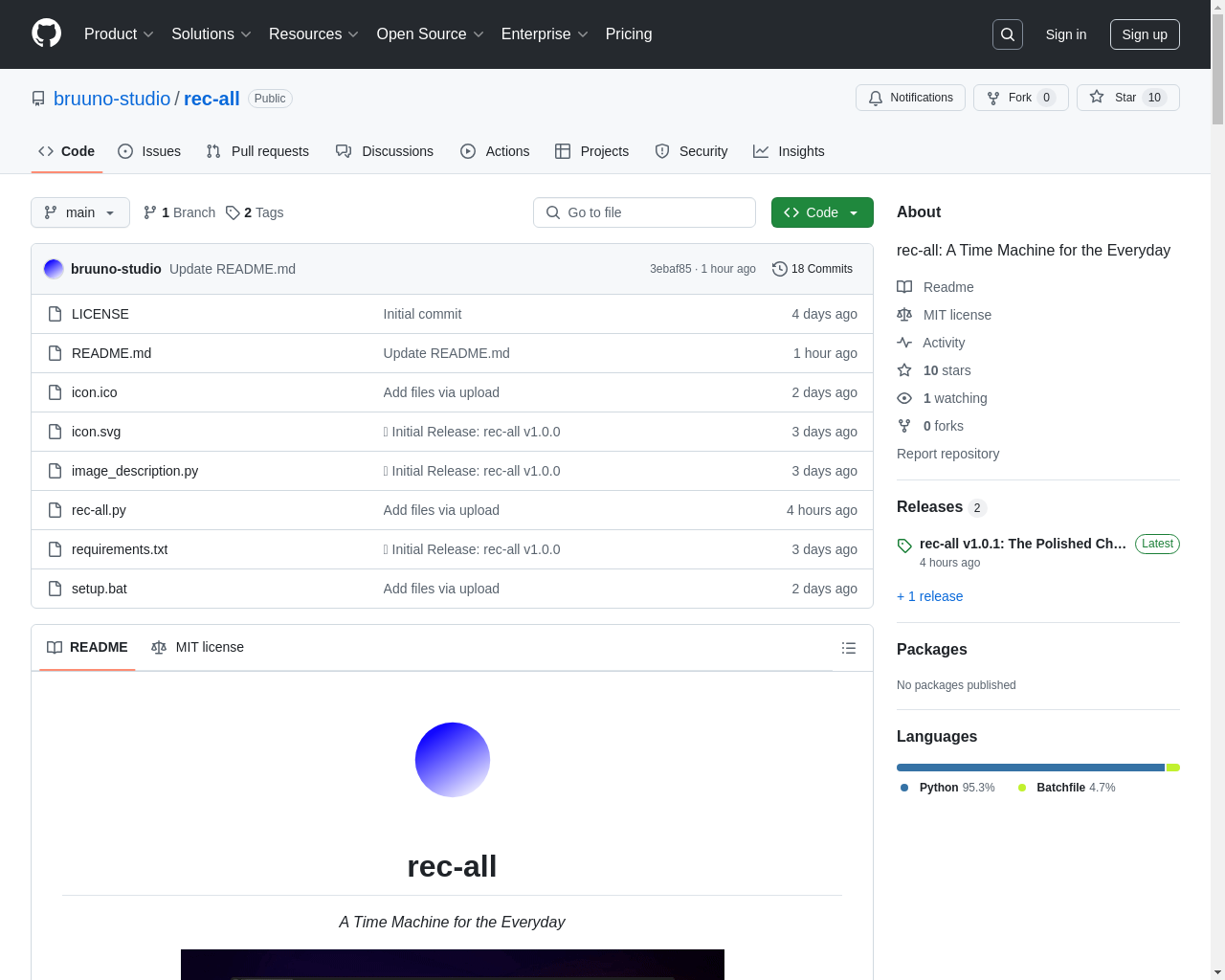Open the README outline list icon
This screenshot has width=1225, height=980.
[849, 648]
